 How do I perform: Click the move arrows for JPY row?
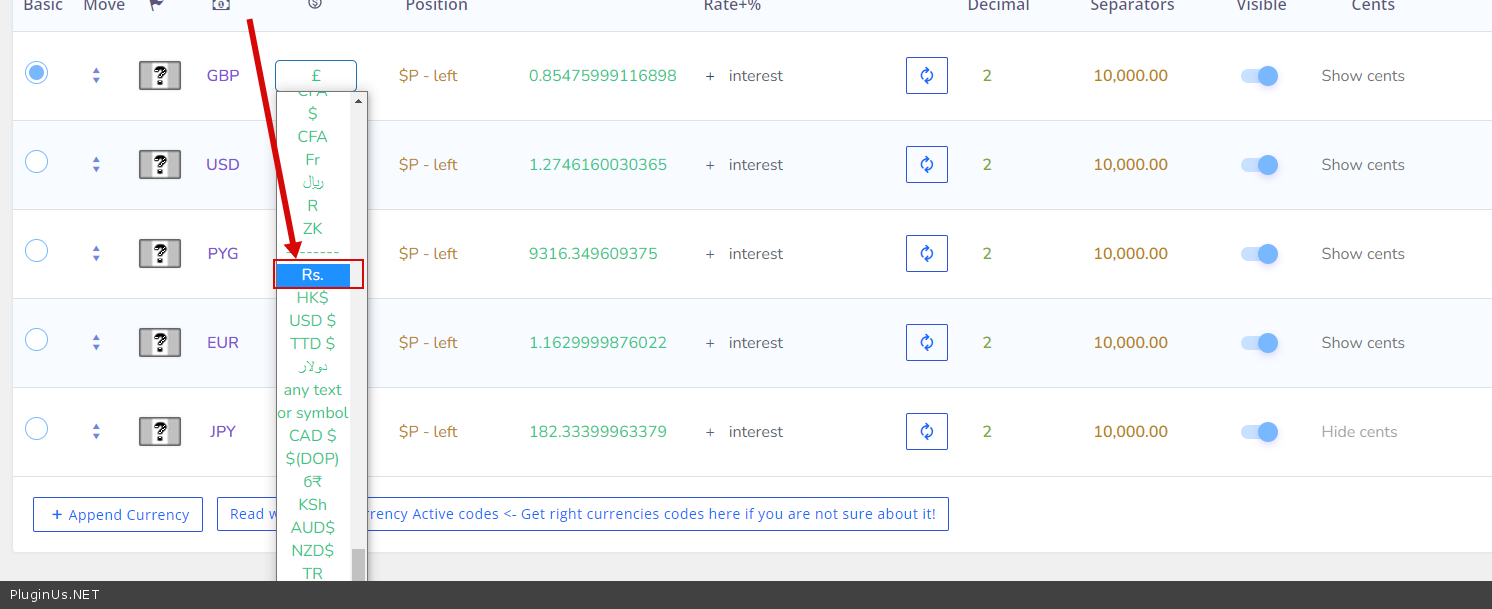[x=96, y=432]
